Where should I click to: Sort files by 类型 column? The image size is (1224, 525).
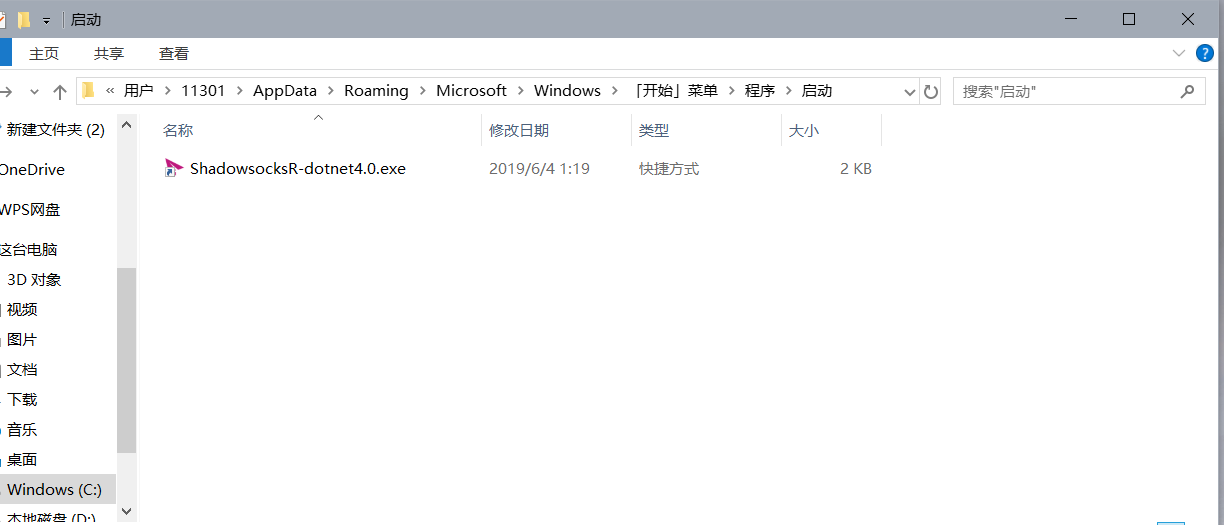click(x=654, y=130)
